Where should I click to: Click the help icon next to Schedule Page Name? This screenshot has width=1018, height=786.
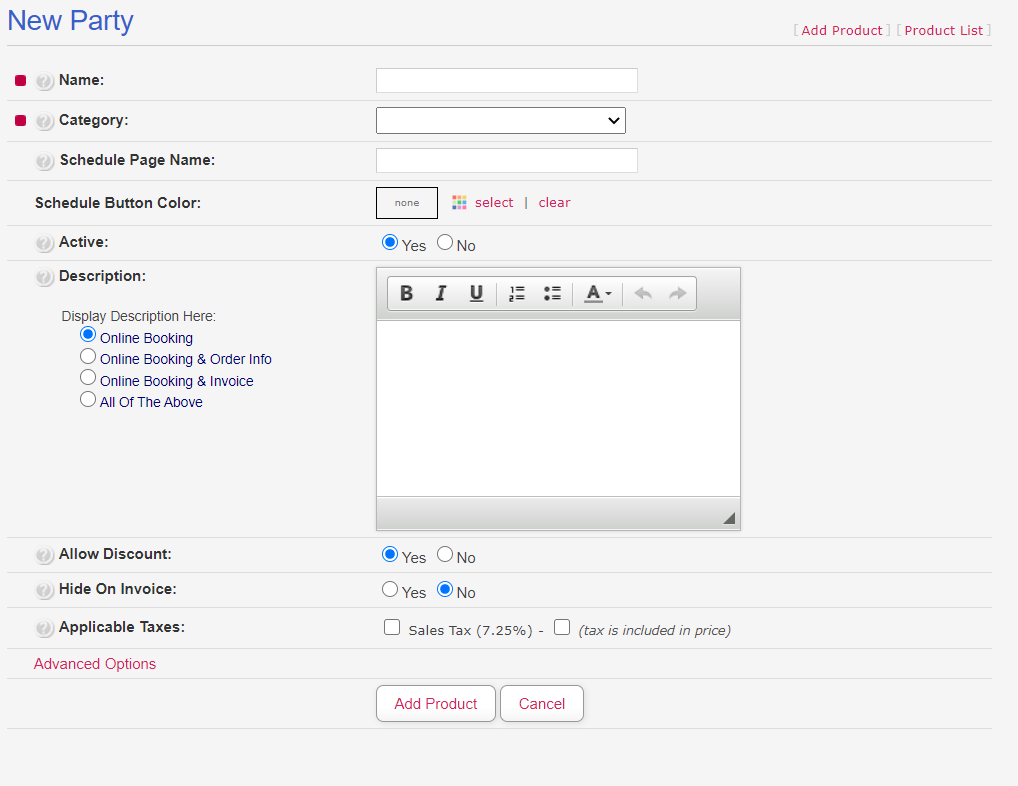click(x=44, y=161)
